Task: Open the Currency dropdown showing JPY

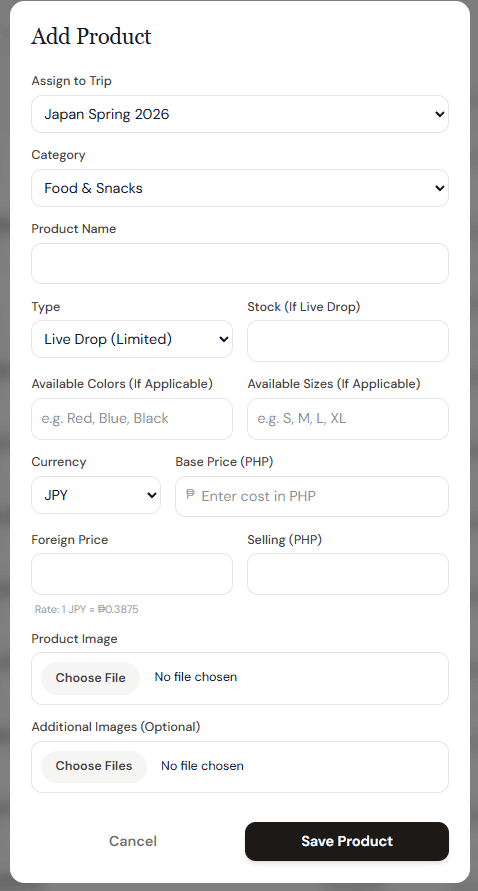Action: pyautogui.click(x=96, y=495)
